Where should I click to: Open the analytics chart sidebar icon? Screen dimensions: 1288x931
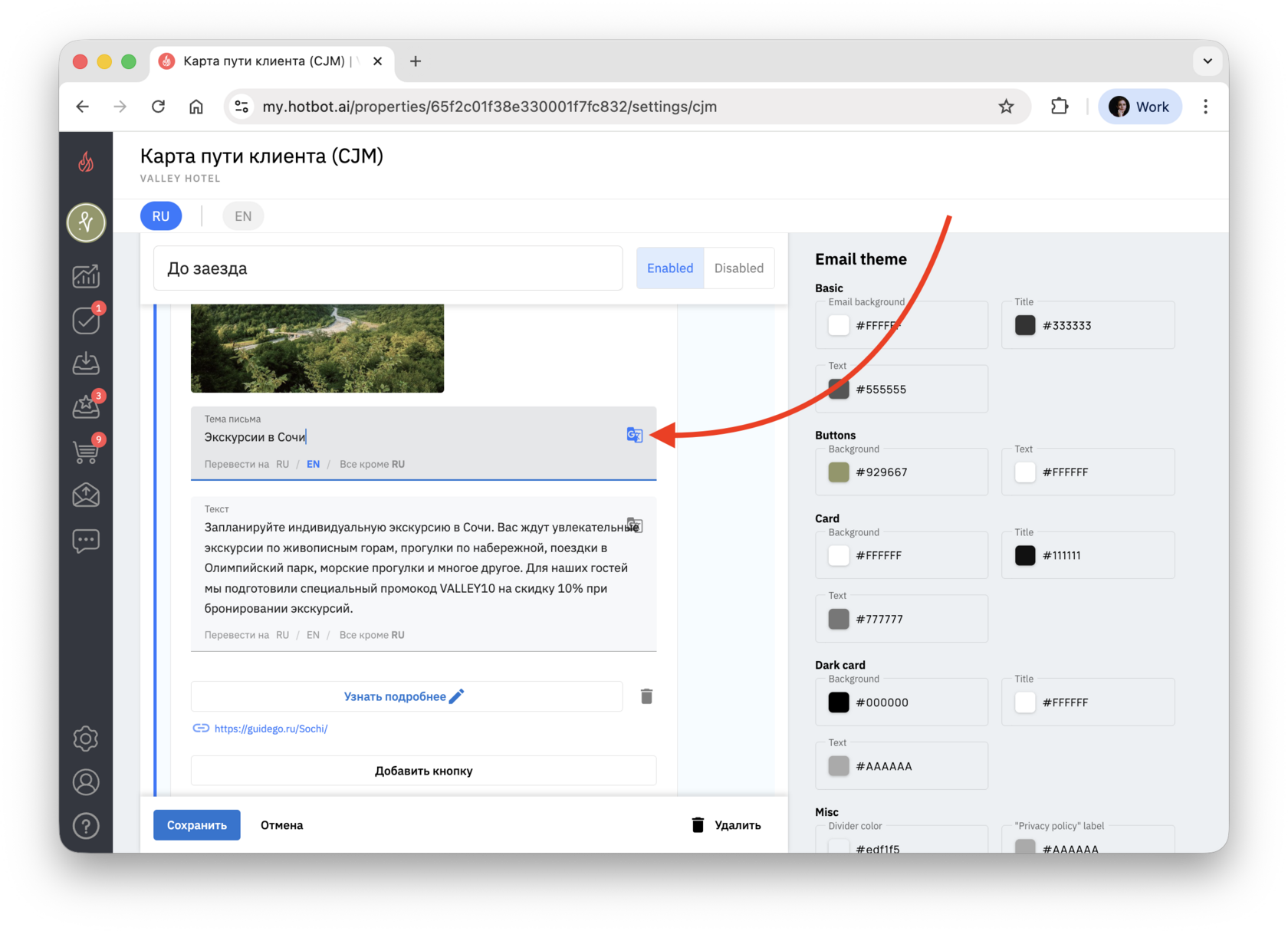click(86, 276)
